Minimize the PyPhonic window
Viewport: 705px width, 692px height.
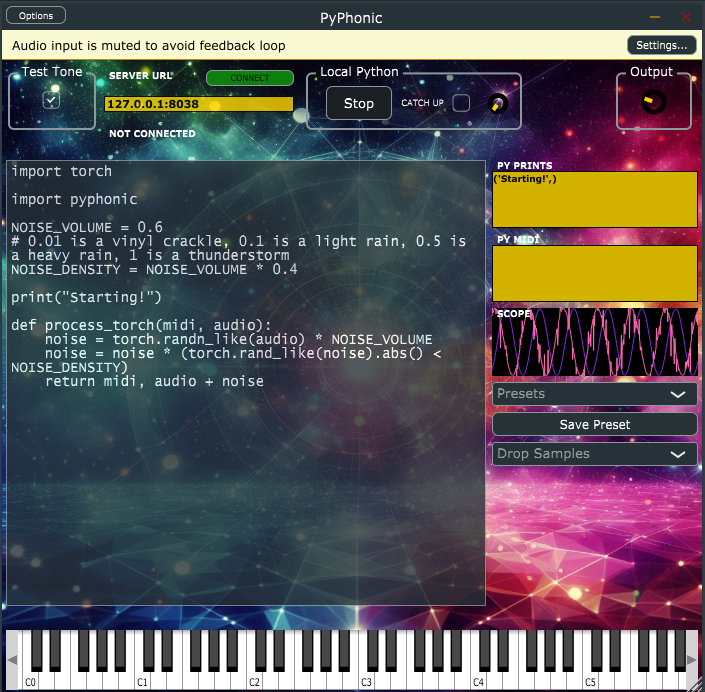click(x=655, y=17)
